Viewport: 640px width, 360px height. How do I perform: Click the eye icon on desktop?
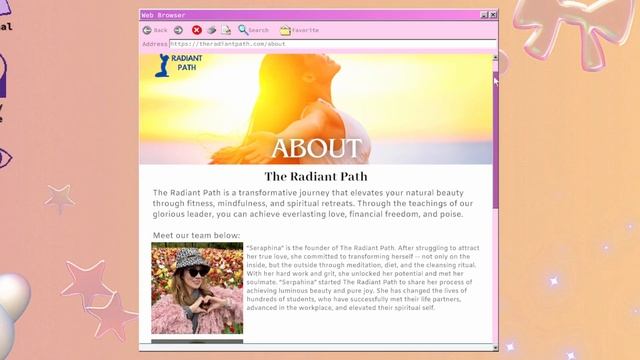5,158
